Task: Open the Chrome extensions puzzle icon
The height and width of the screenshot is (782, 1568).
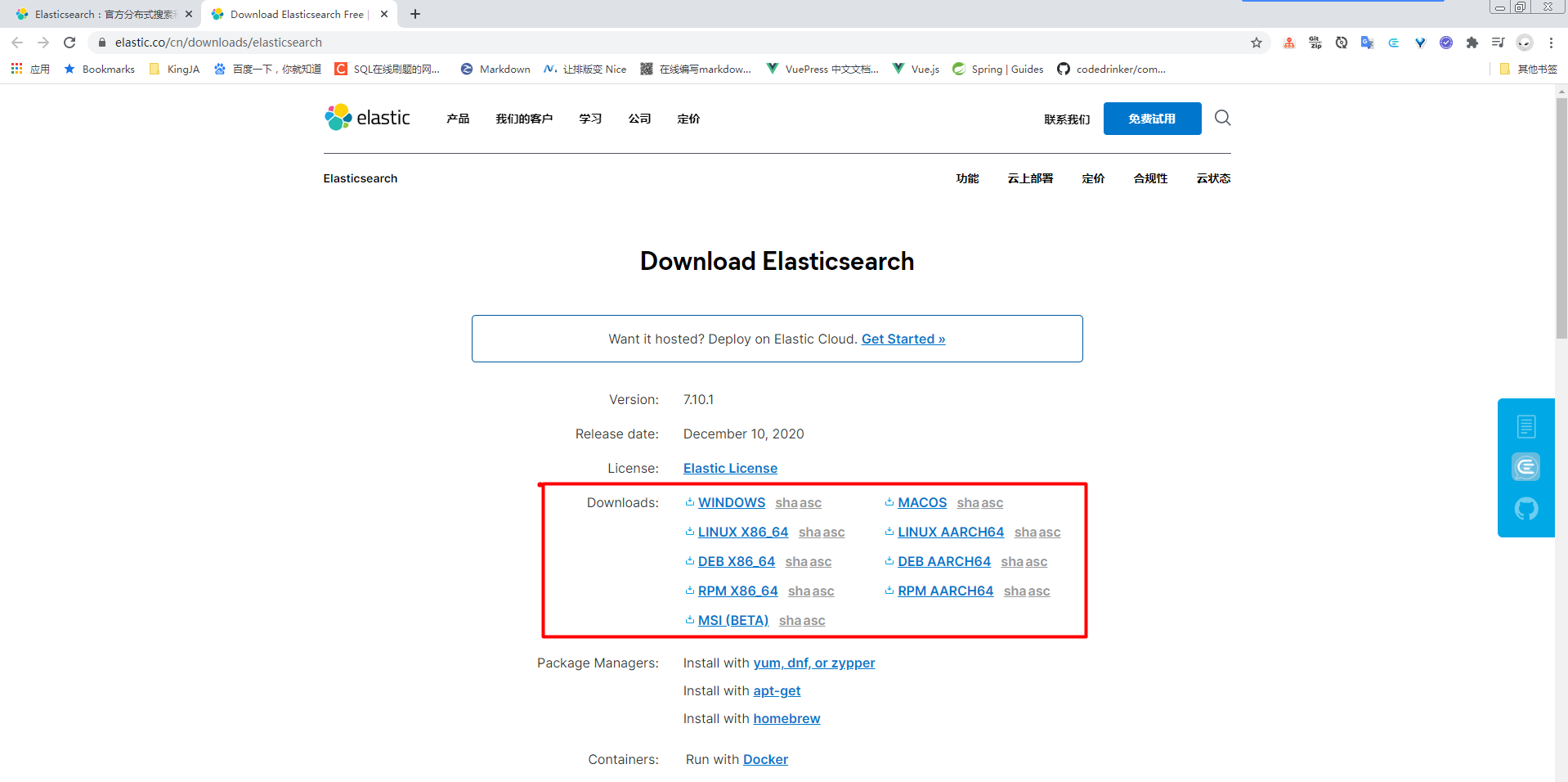Action: click(1472, 43)
